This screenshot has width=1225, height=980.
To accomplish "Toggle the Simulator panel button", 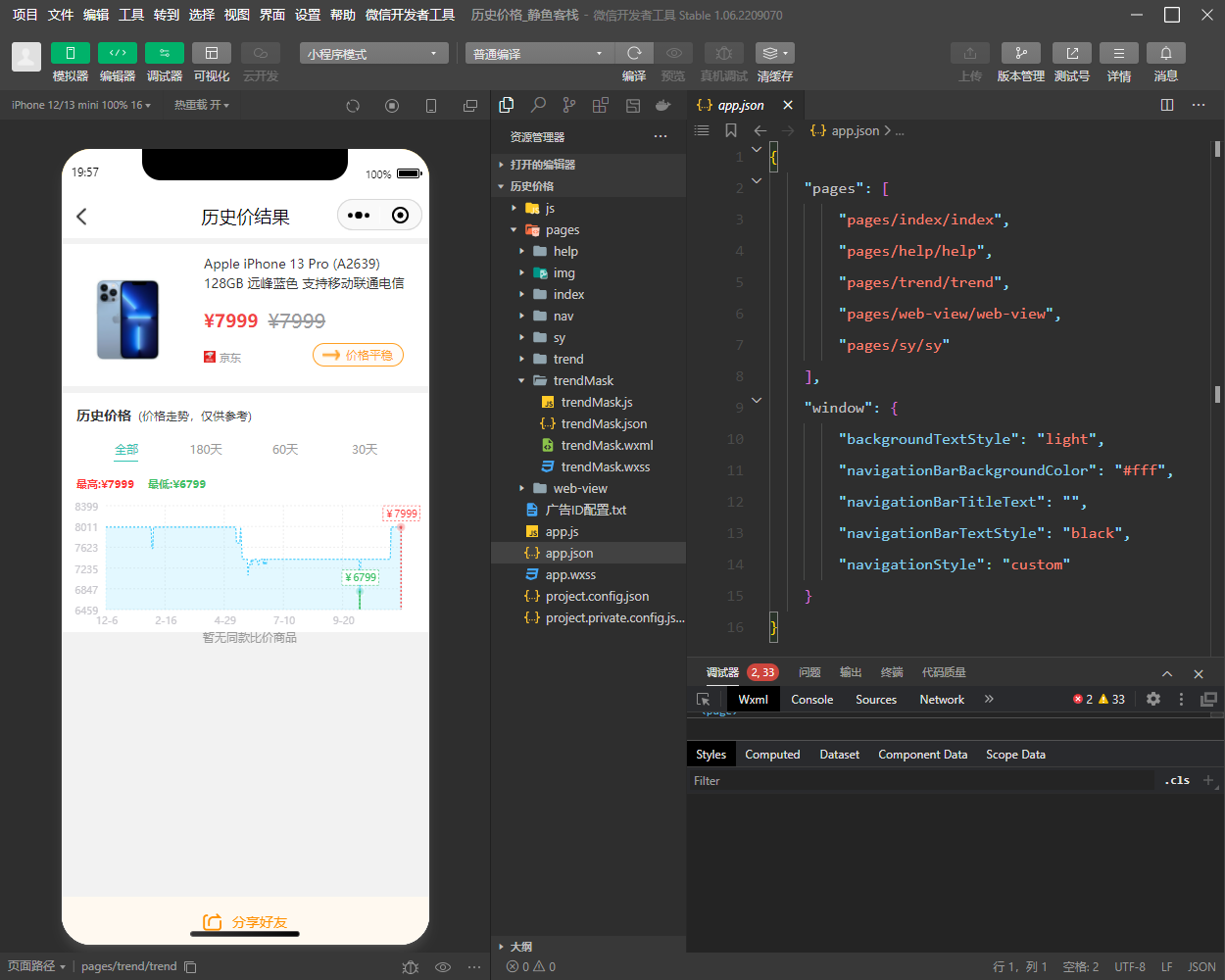I will pyautogui.click(x=70, y=53).
